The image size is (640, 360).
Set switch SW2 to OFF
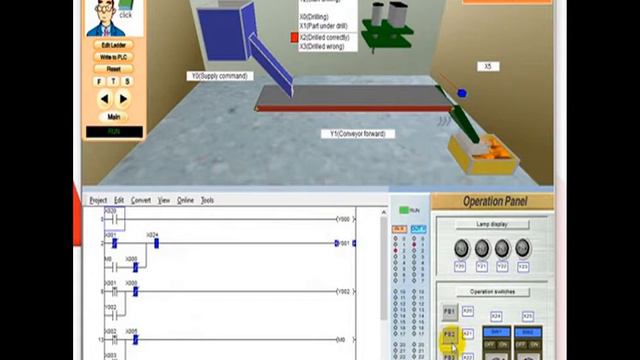pyautogui.click(x=521, y=345)
